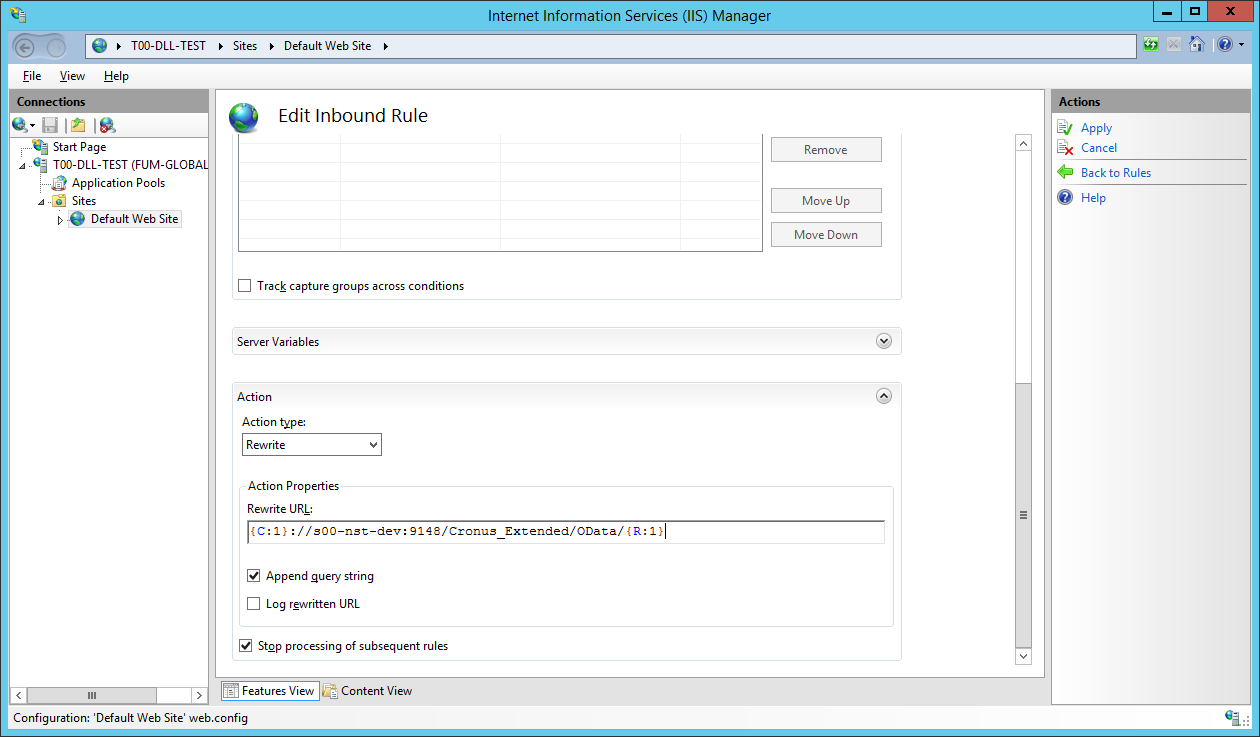Viewport: 1260px width, 737px height.
Task: Click the create new connection globe icon
Action: pyautogui.click(x=20, y=125)
